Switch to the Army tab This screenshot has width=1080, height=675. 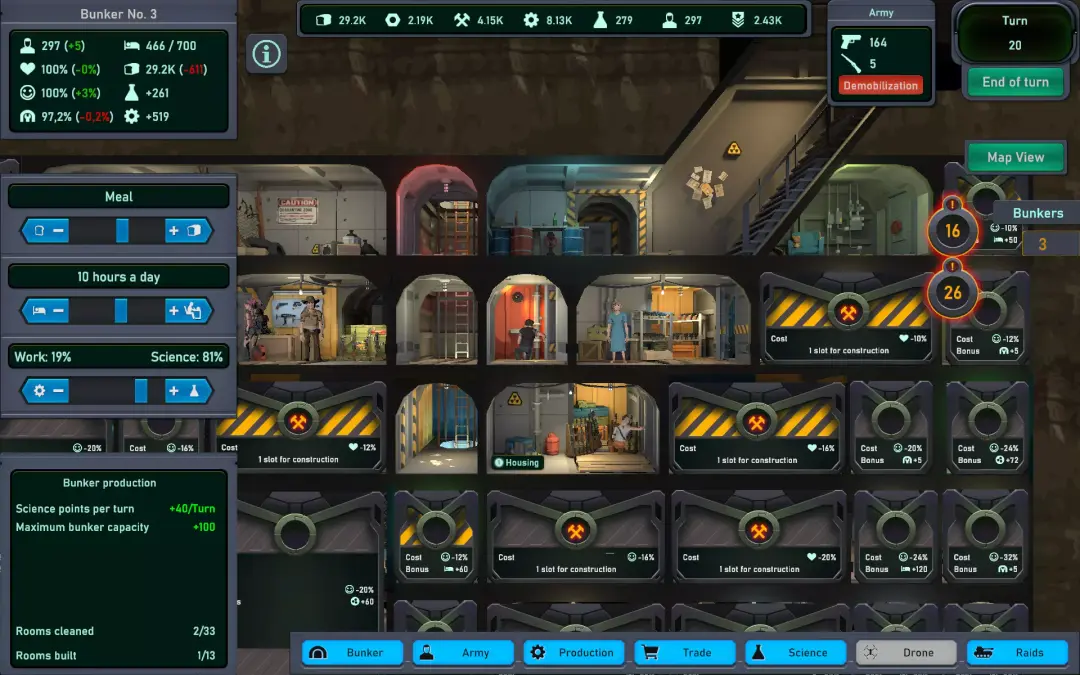point(464,652)
